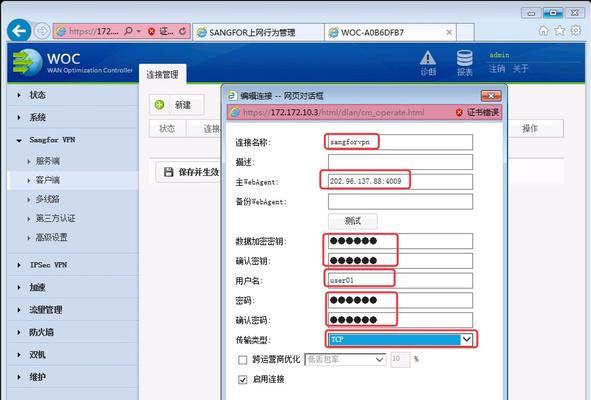
Task: Switch to SANGFOR上网行为管理 tab
Action: [x=259, y=32]
